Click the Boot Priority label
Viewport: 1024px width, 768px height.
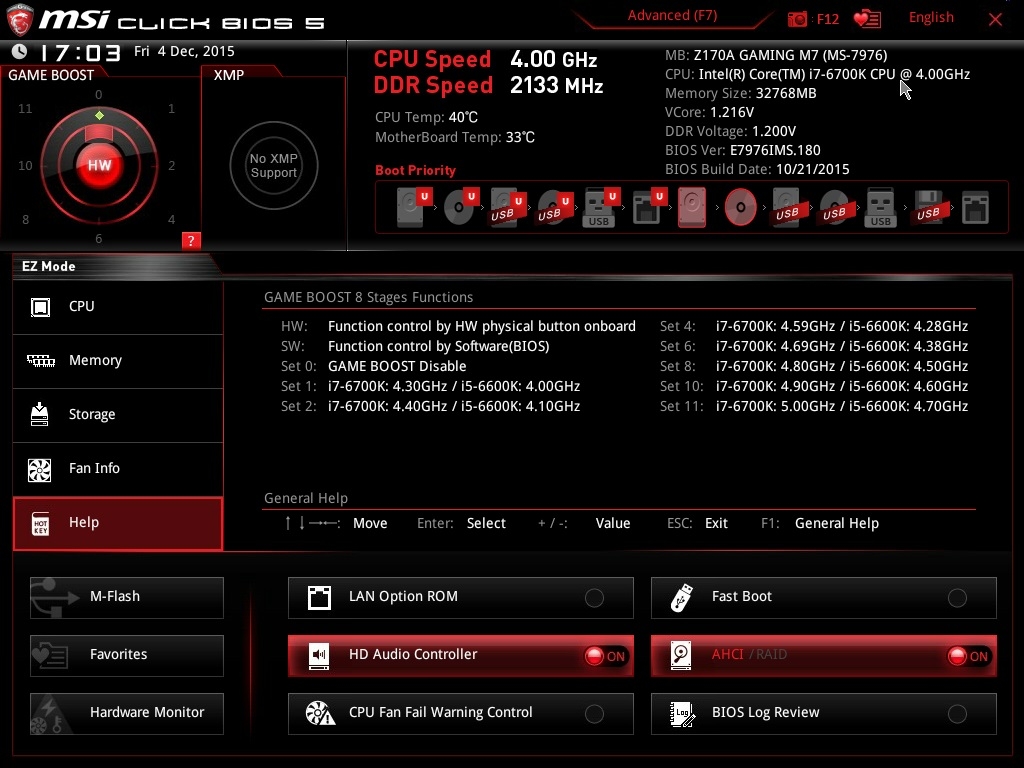coord(415,170)
